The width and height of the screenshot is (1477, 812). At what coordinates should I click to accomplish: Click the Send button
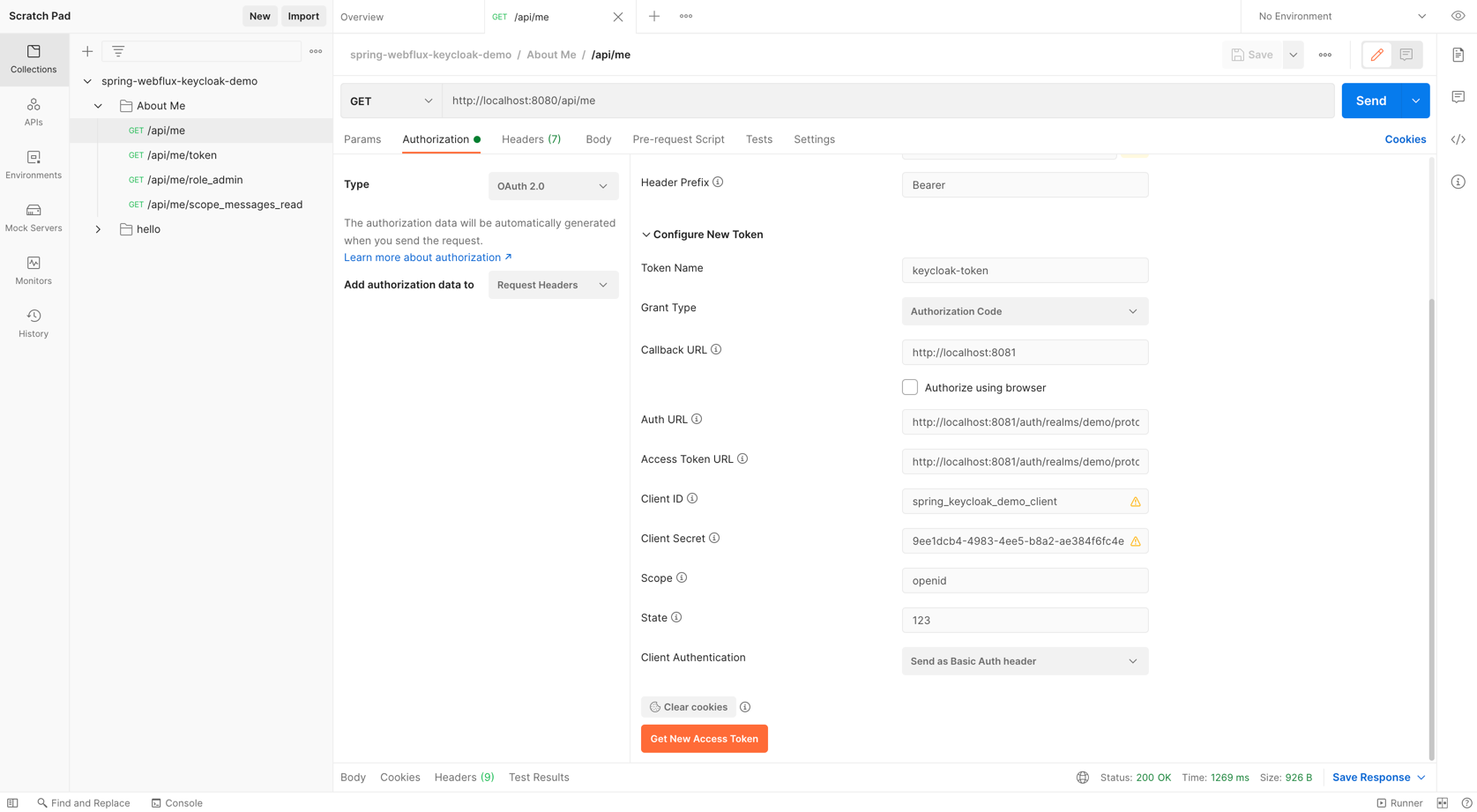pos(1371,101)
